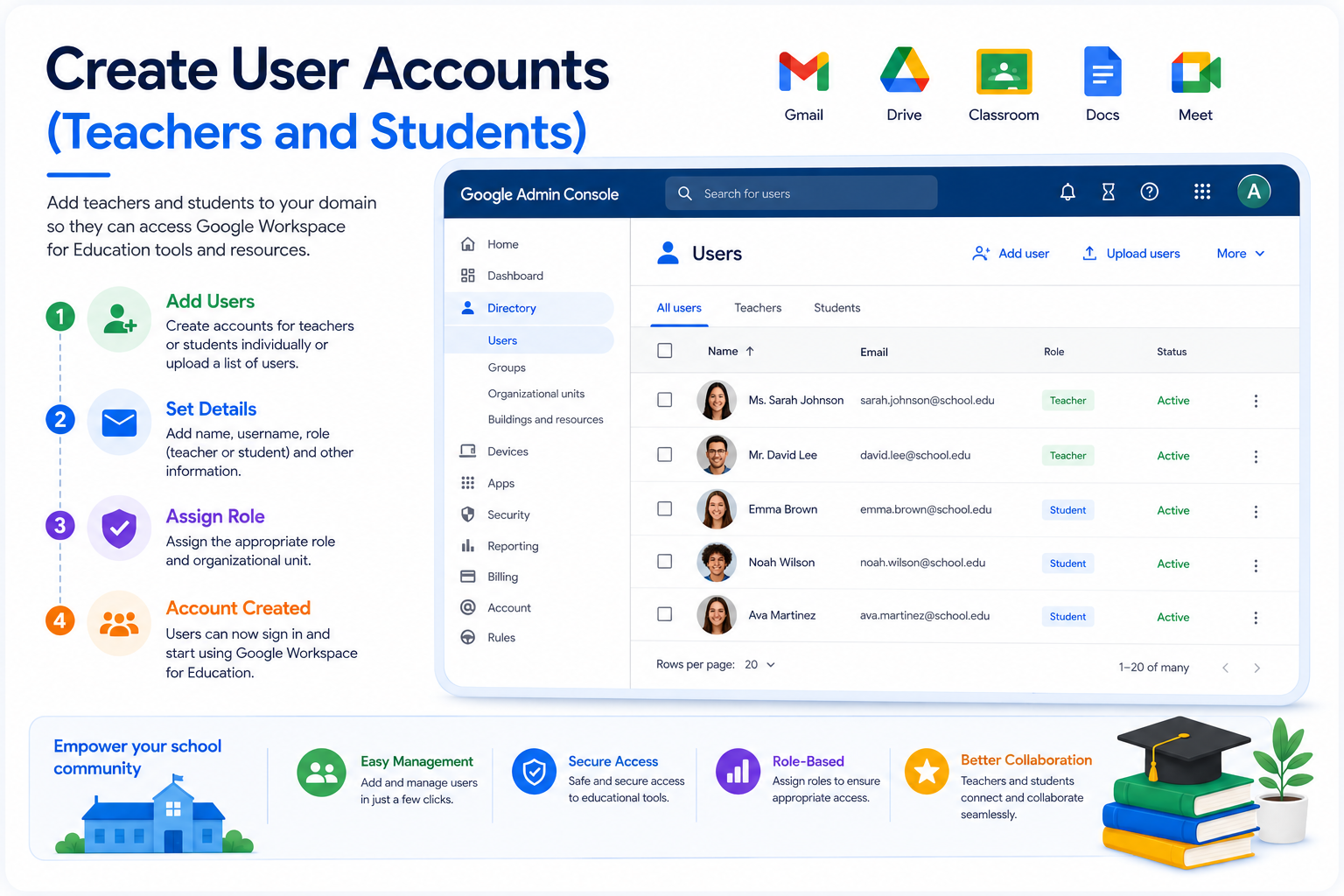Viewport: 1344px width, 896px height.
Task: Expand the More dropdown menu
Action: click(x=1241, y=254)
